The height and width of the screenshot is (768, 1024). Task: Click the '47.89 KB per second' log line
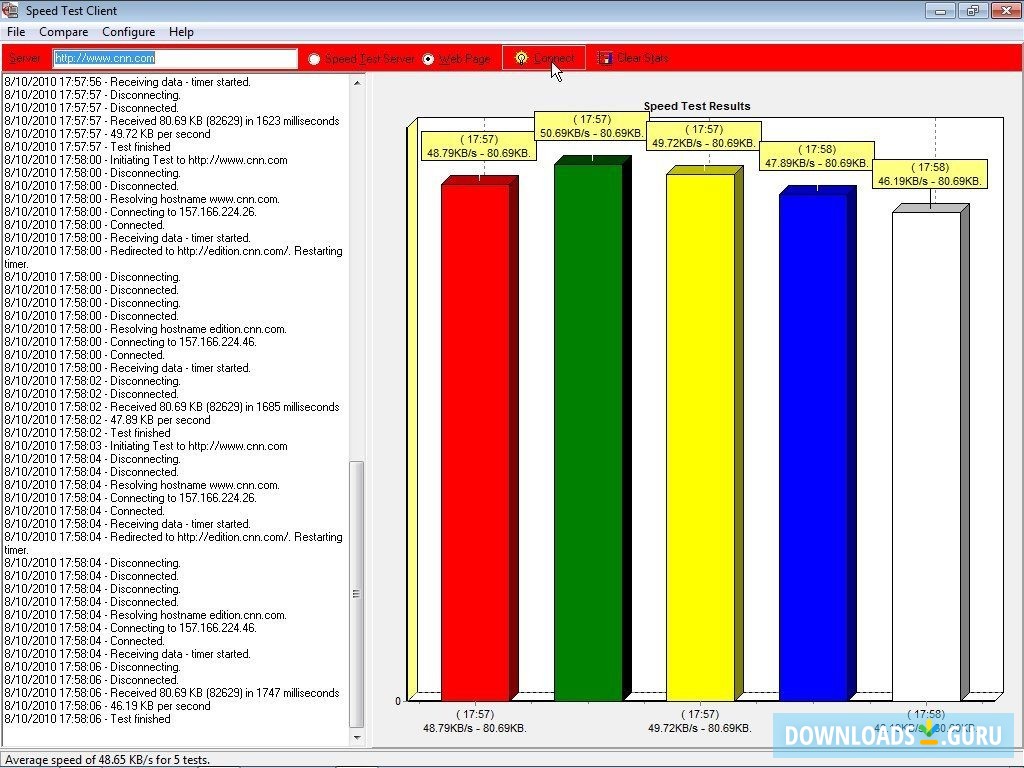(x=107, y=420)
